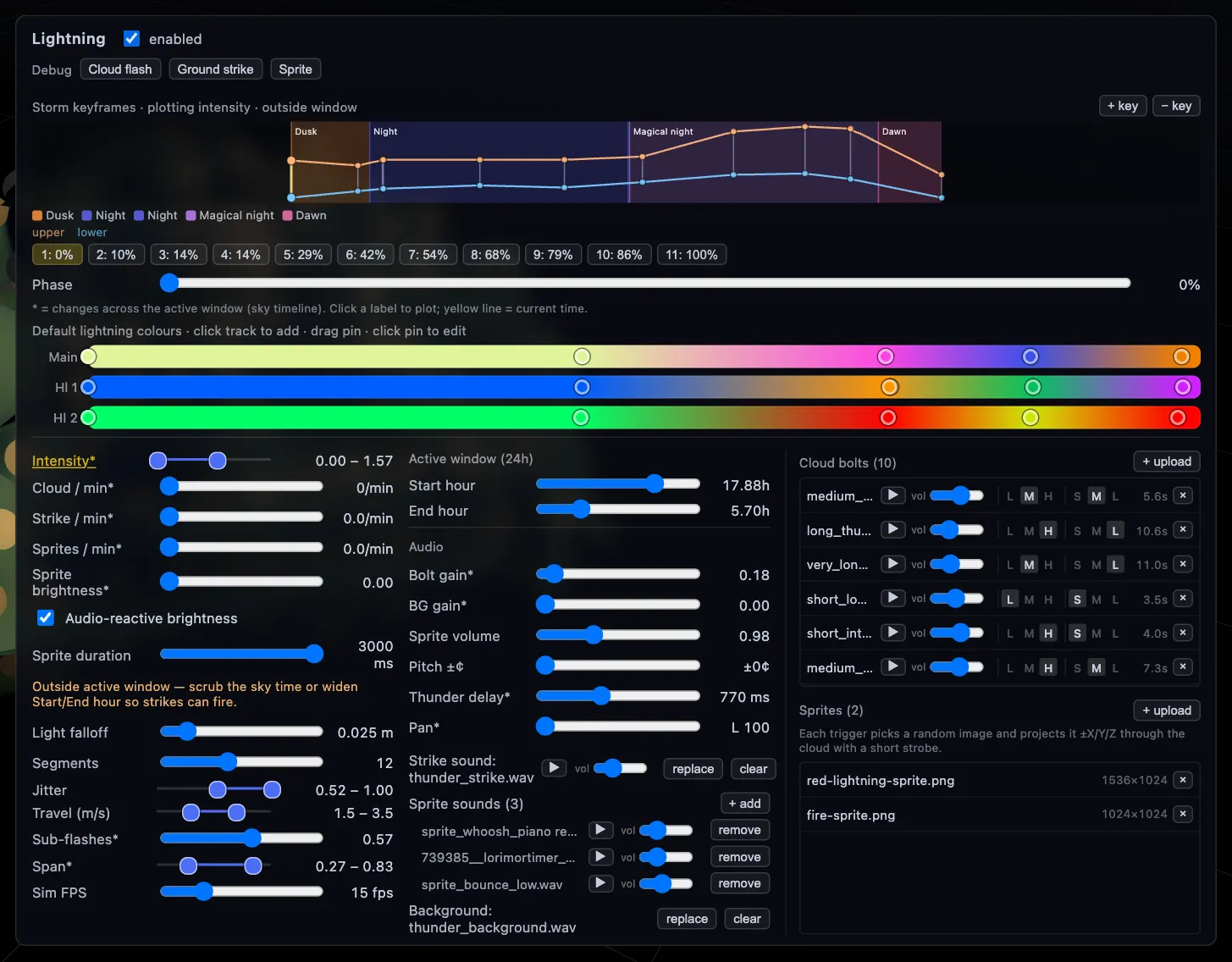Select keyframe 6: 42%

(x=366, y=255)
